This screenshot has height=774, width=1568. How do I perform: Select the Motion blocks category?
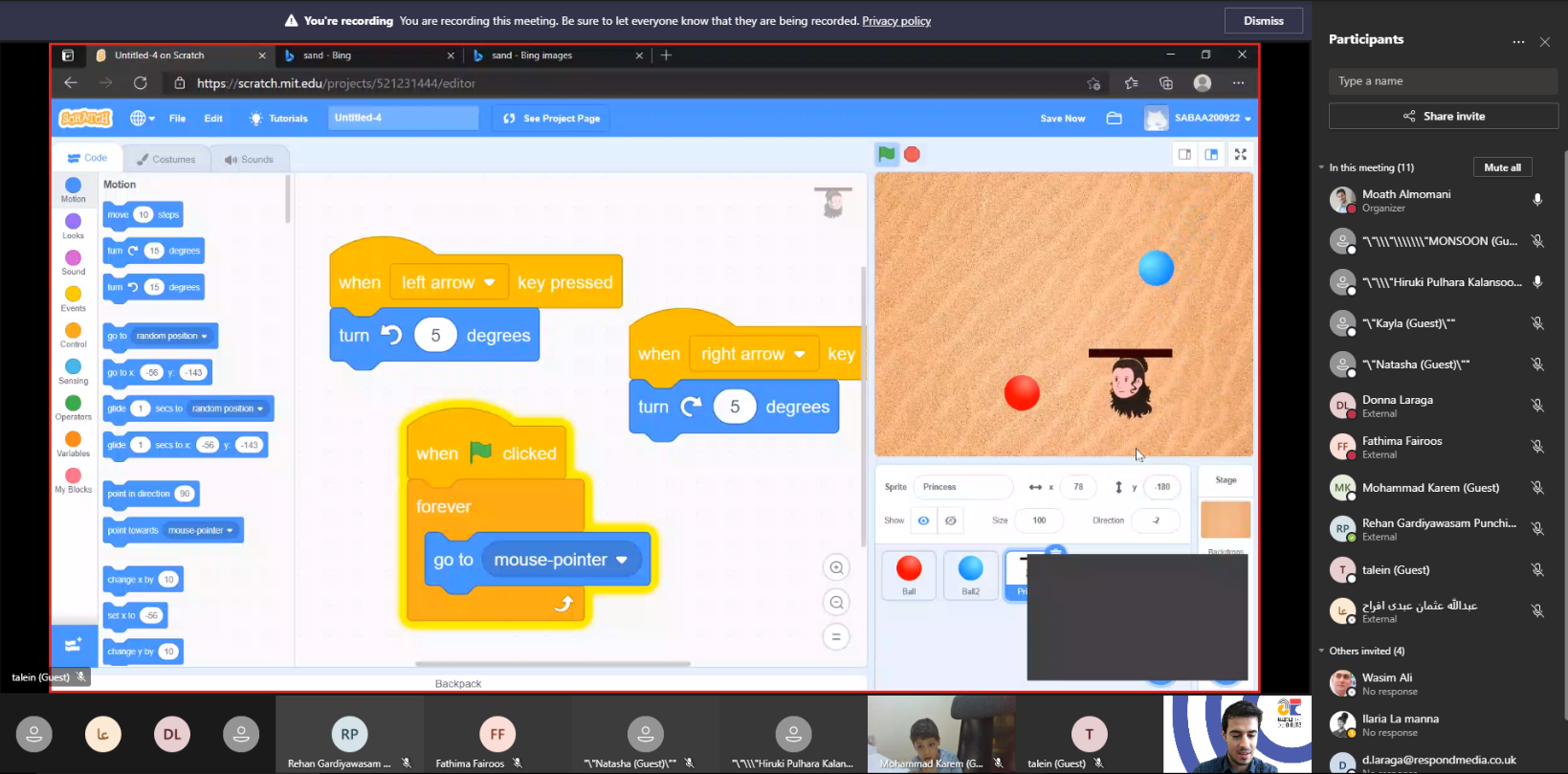(x=74, y=189)
